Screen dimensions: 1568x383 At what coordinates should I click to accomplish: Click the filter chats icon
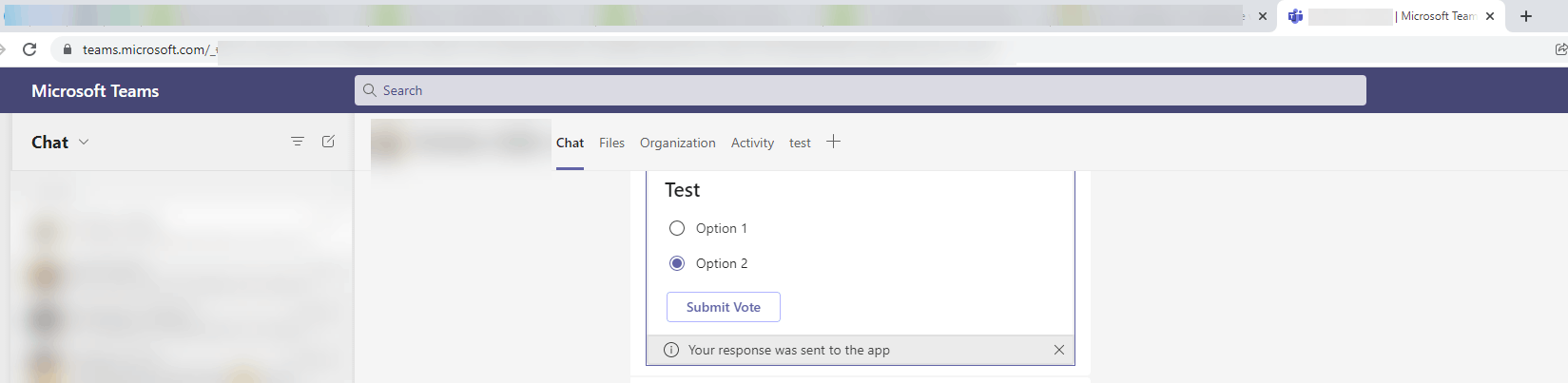click(298, 142)
